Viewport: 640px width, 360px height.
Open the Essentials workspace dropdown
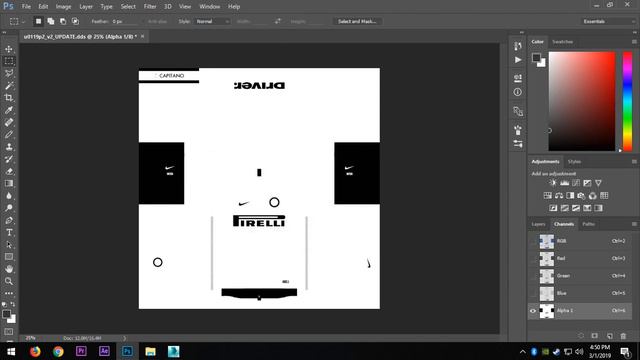(608, 21)
